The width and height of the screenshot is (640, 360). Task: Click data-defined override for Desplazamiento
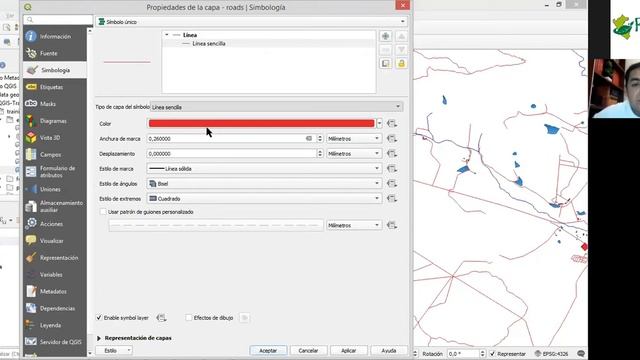pyautogui.click(x=392, y=153)
